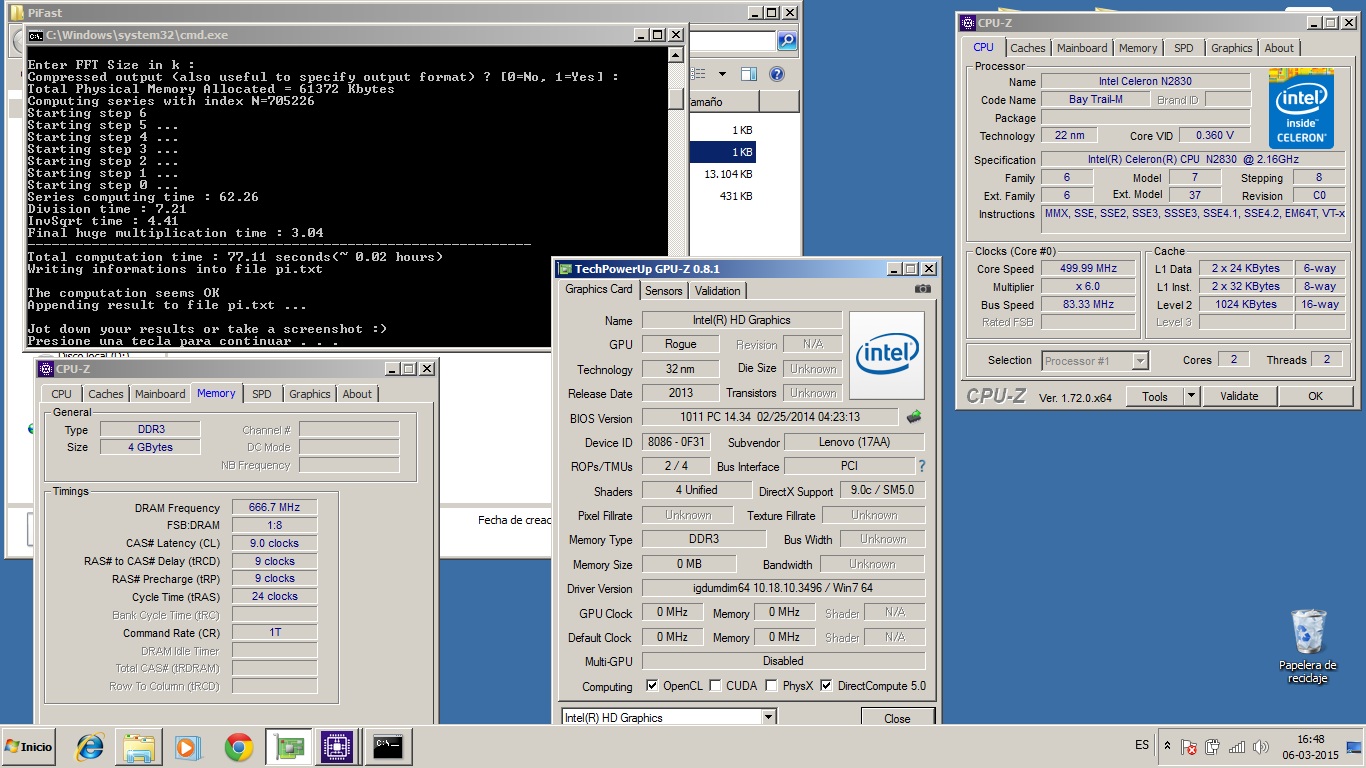Open About tab in CPU-Z window showing Celeron N2830

[1279, 48]
